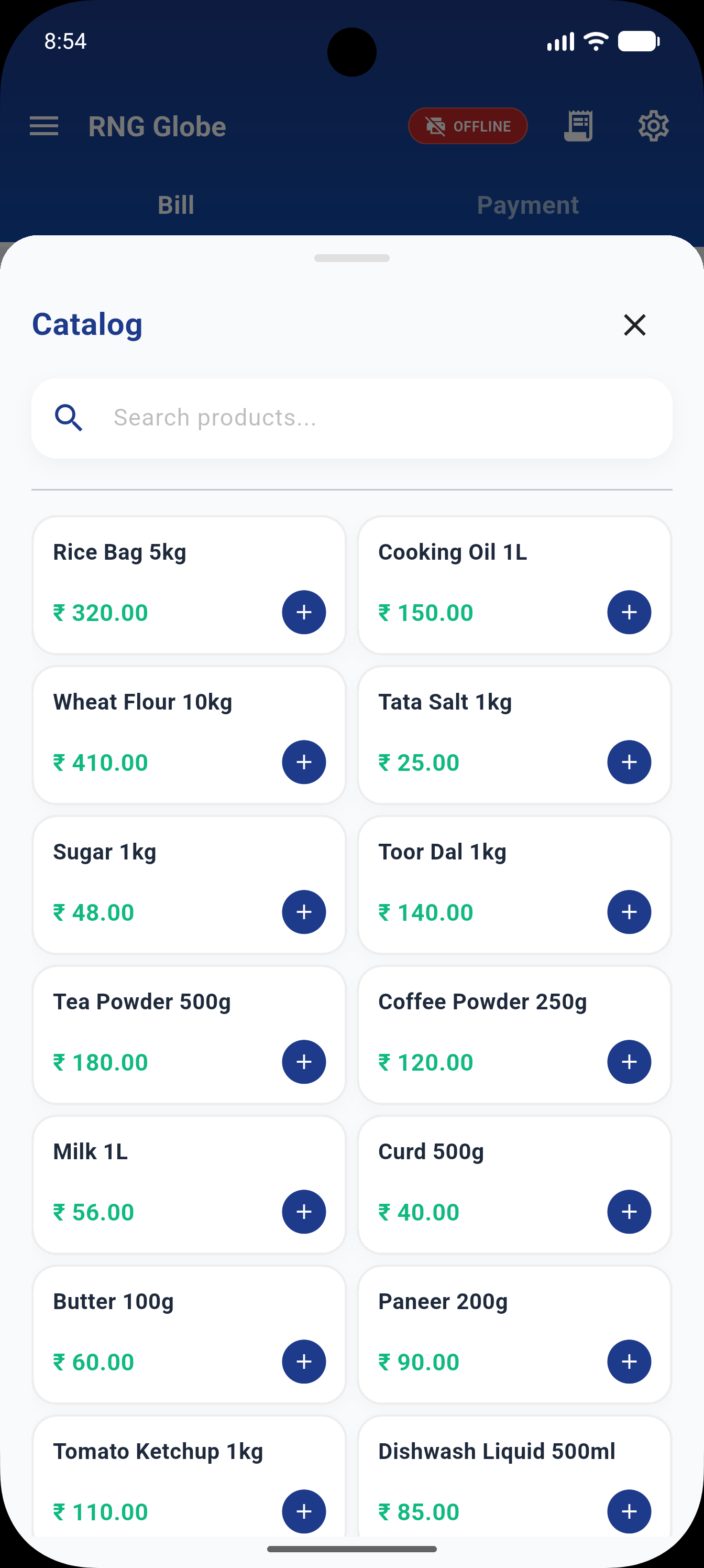Add Milk 1L with plus icon
The width and height of the screenshot is (704, 1568).
click(x=304, y=1211)
